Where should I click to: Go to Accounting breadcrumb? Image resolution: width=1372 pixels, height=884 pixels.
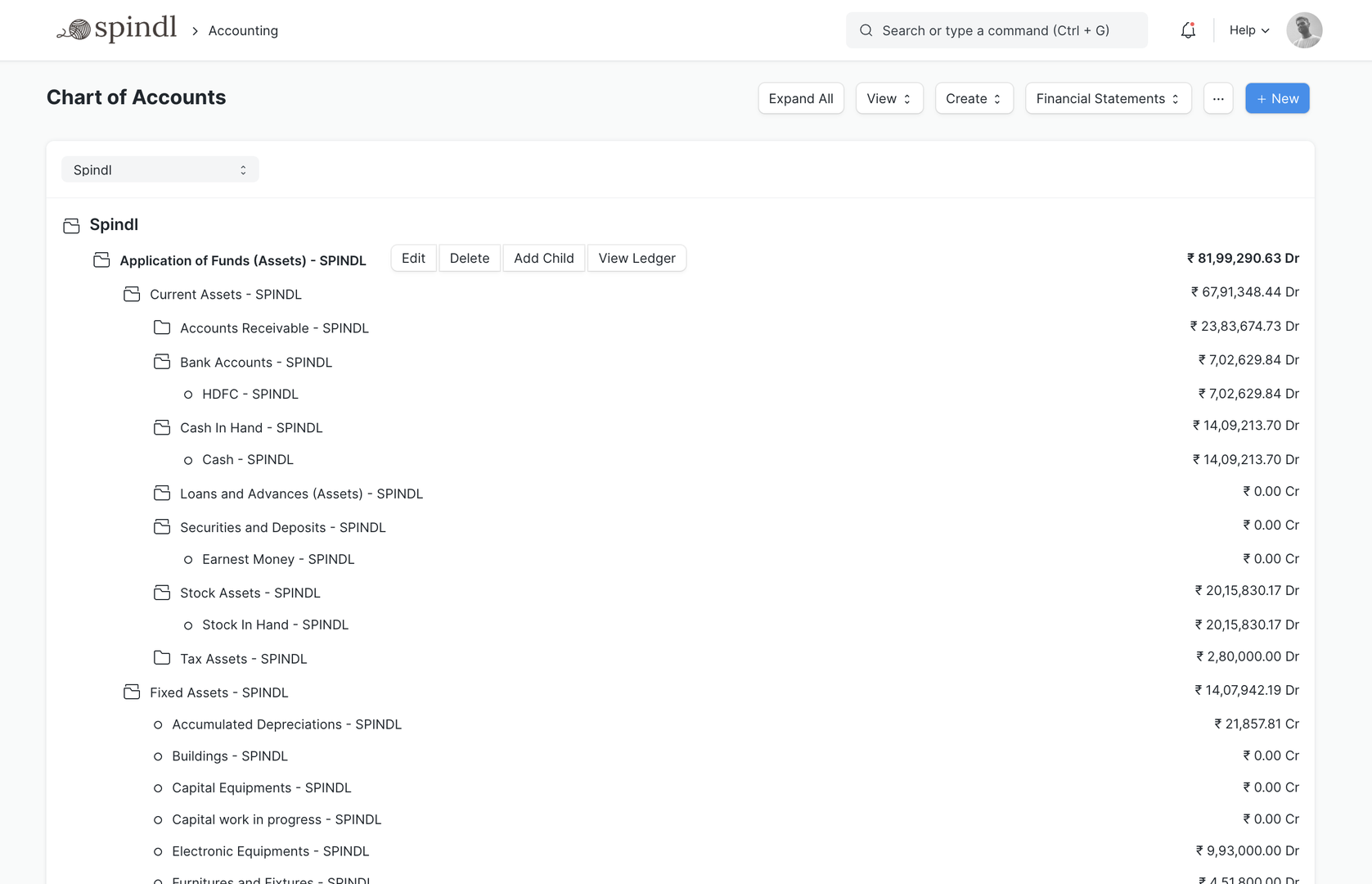coord(243,30)
